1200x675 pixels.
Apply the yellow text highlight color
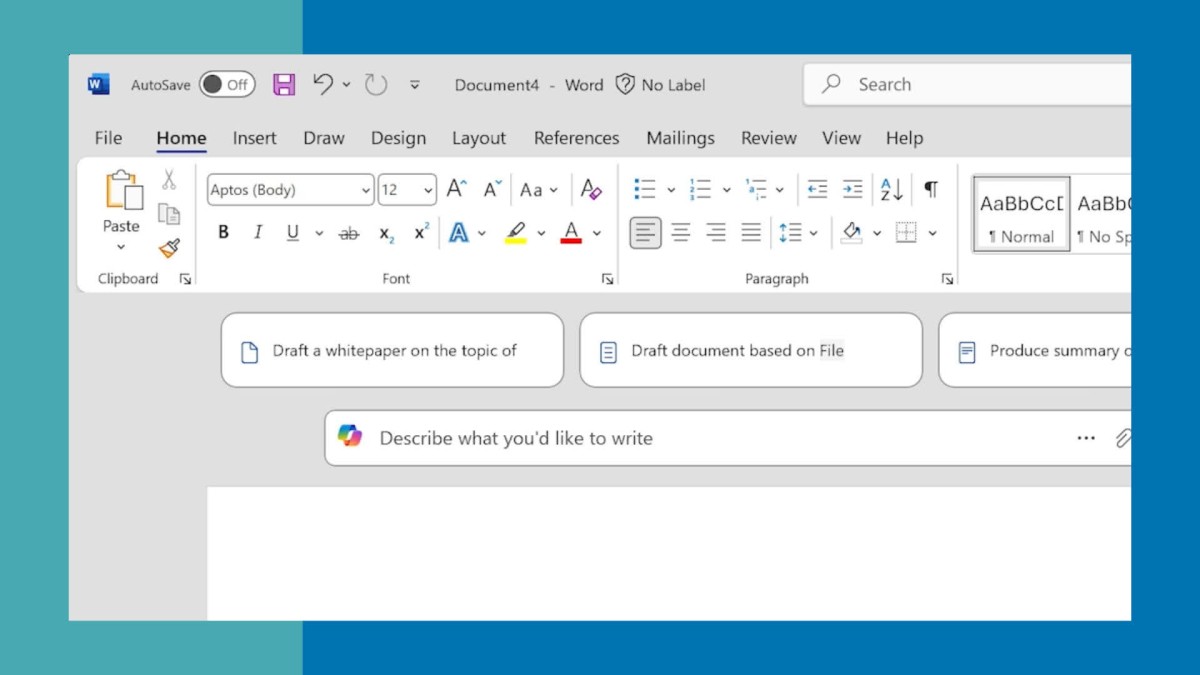[515, 233]
